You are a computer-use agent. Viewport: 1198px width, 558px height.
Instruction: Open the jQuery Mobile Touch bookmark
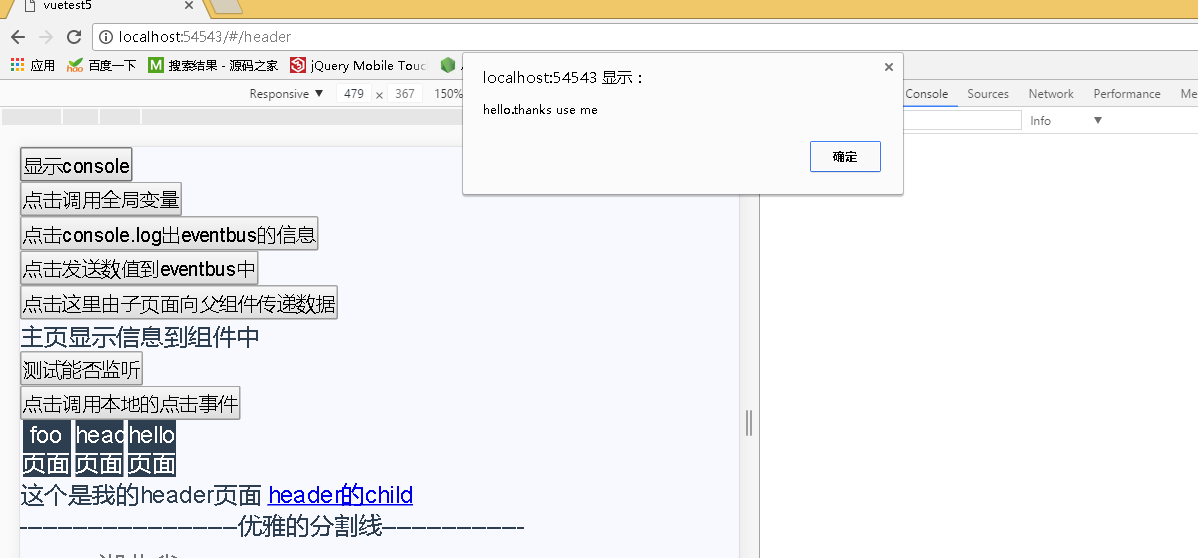[x=358, y=66]
